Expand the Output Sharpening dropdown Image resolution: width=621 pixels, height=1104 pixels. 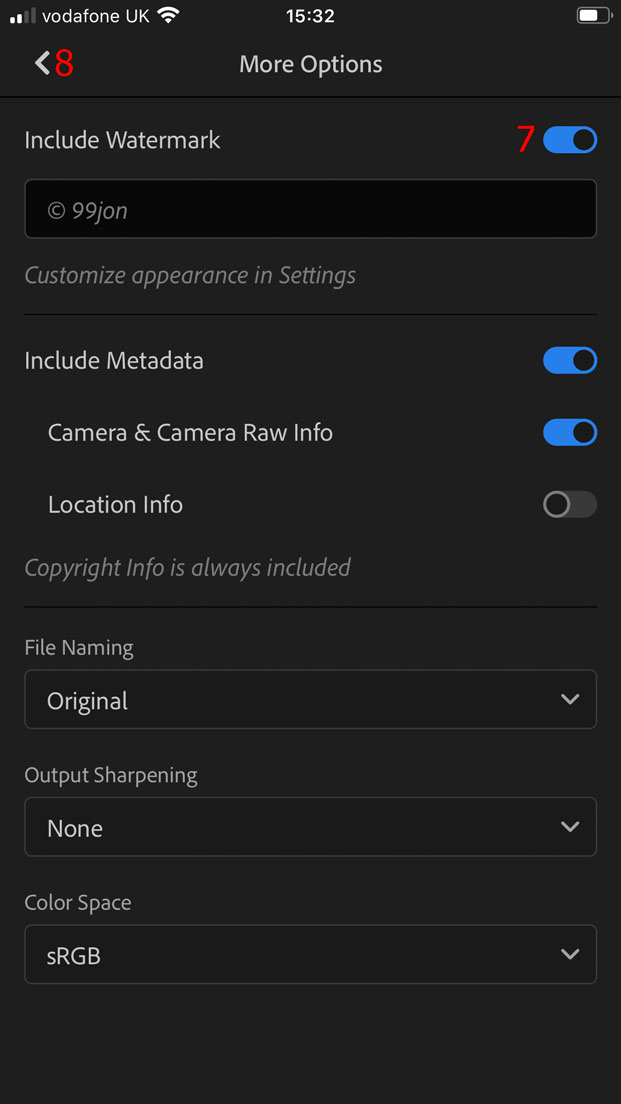click(x=310, y=827)
